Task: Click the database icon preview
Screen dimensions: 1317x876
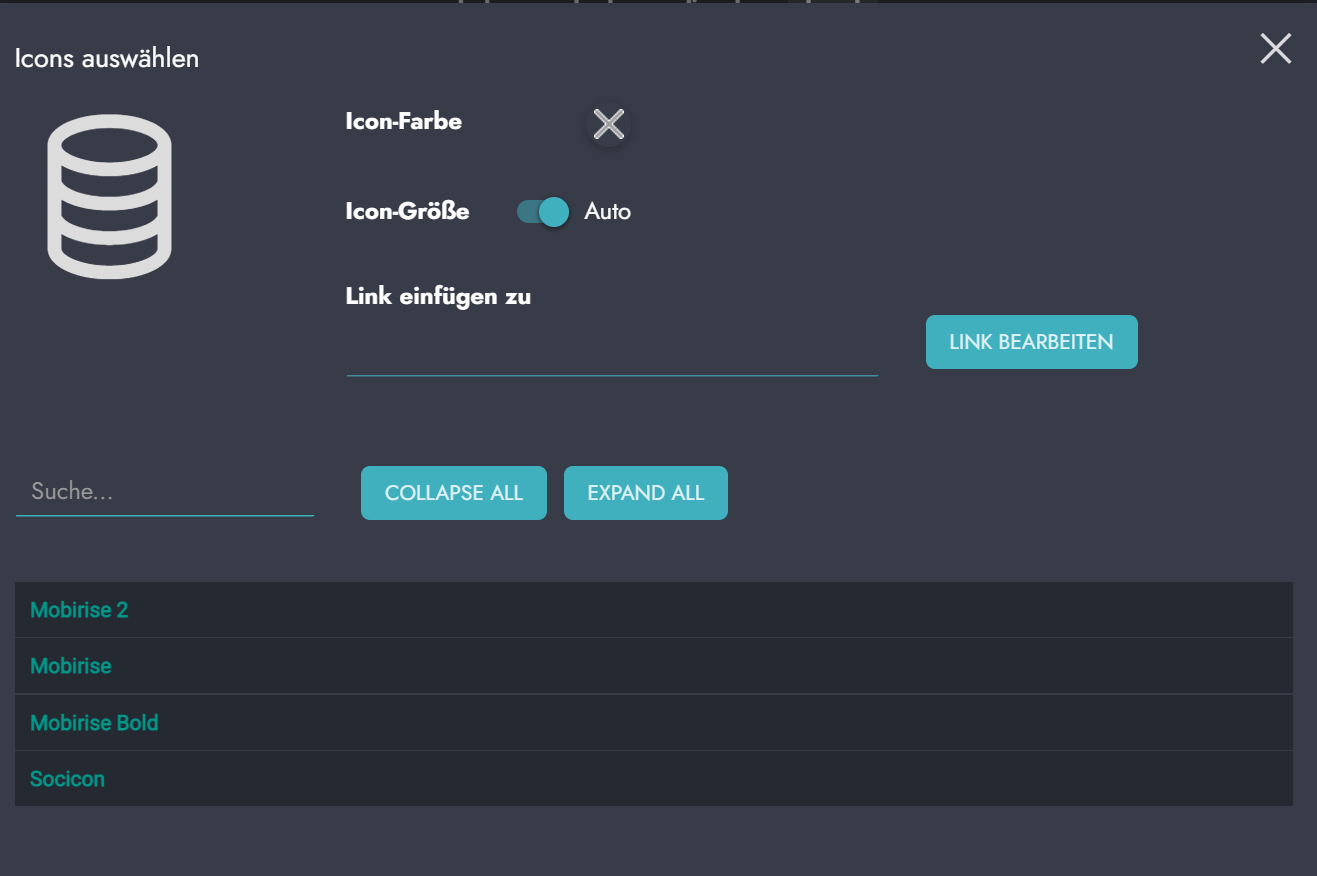Action: point(109,197)
